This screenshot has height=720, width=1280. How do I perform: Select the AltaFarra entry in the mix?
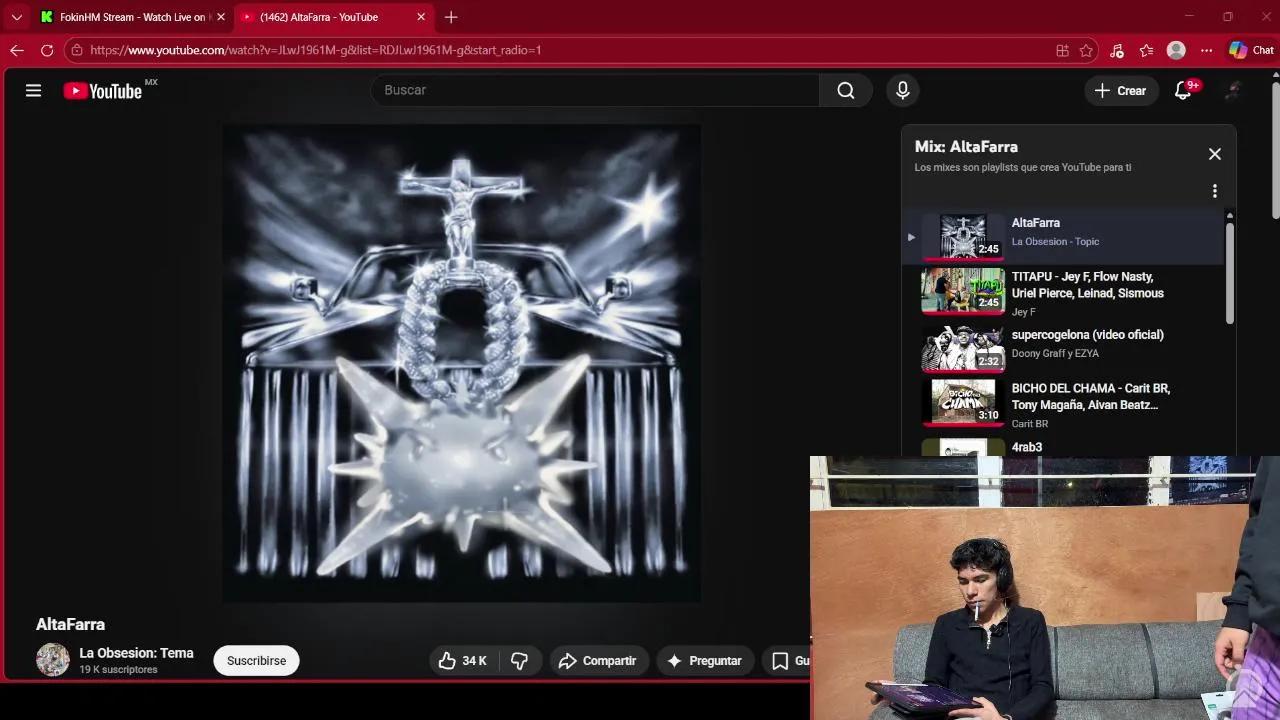[x=1063, y=236]
